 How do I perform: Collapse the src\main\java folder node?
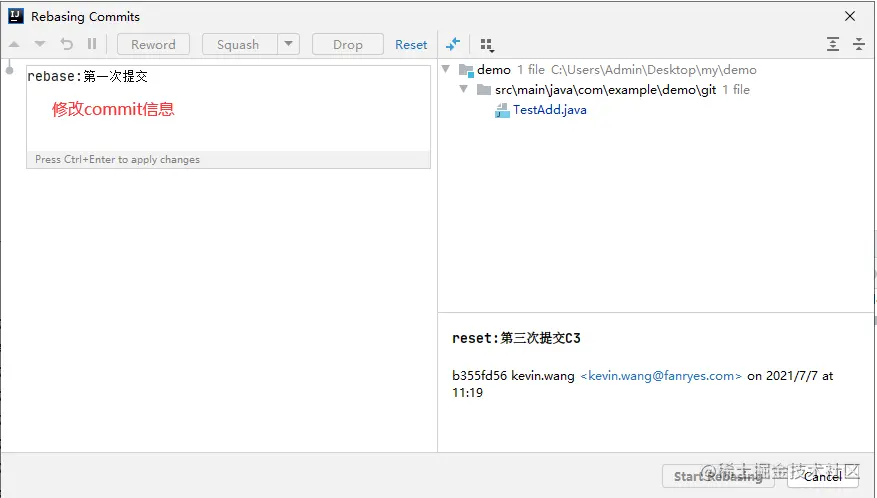point(464,89)
